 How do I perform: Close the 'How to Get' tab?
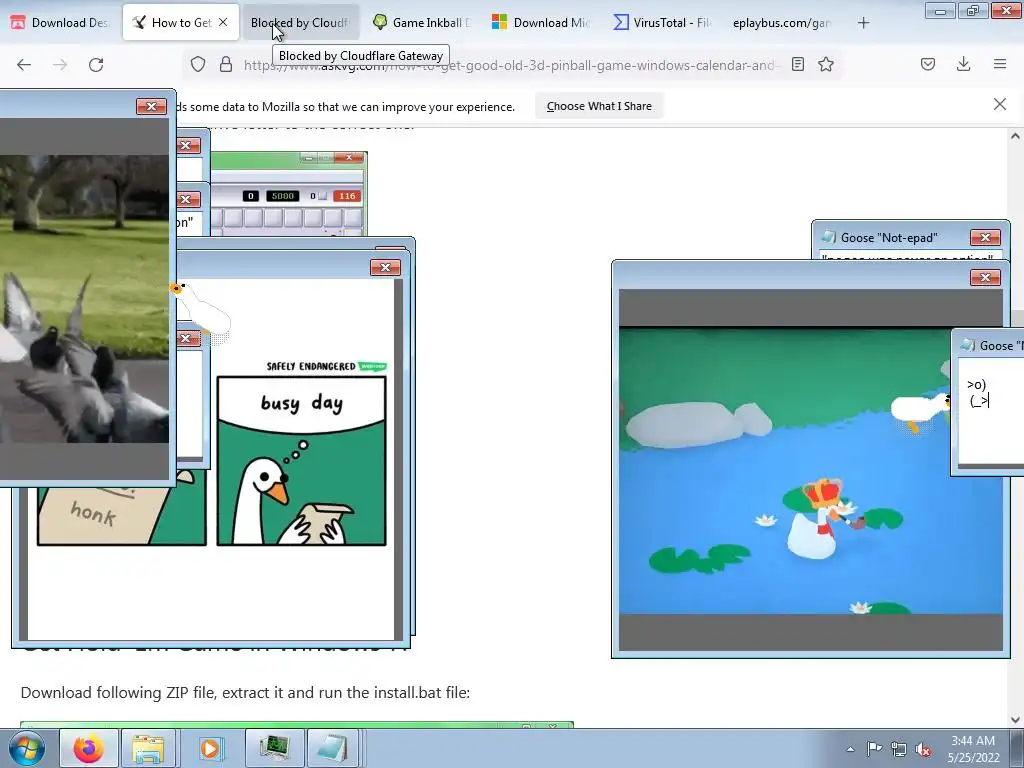(x=223, y=22)
